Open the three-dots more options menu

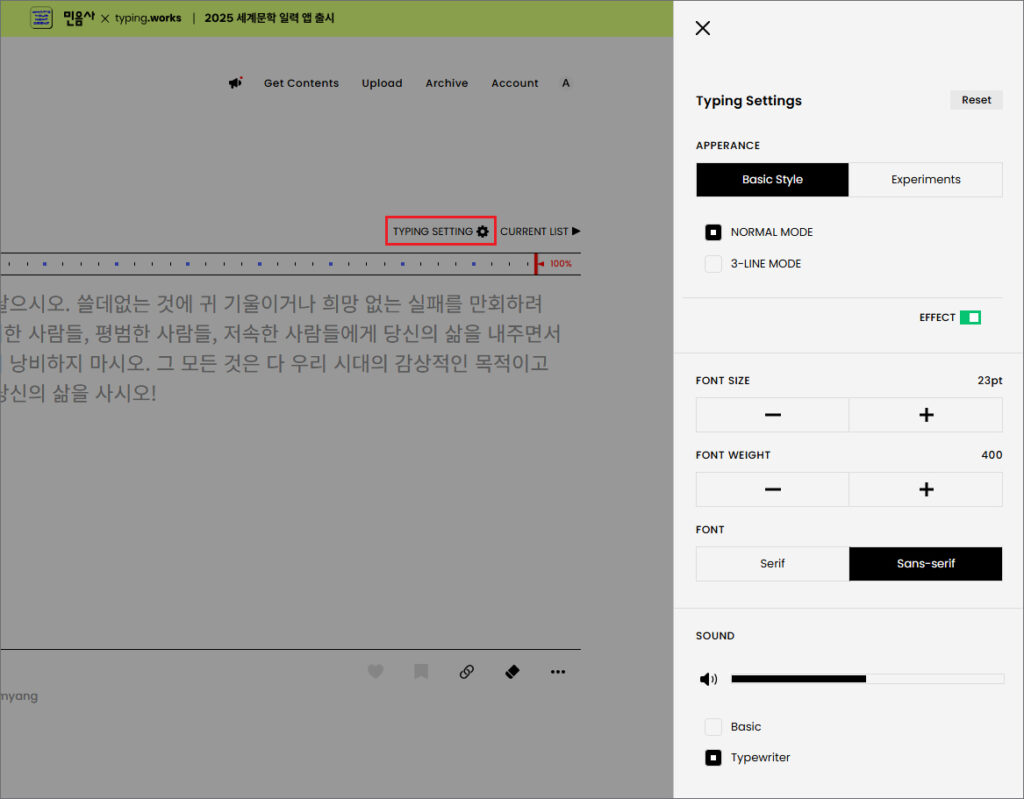[558, 672]
